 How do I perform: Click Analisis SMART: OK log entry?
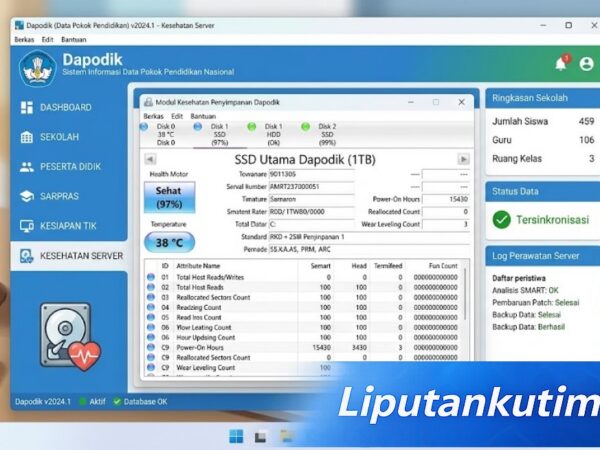pyautogui.click(x=525, y=290)
